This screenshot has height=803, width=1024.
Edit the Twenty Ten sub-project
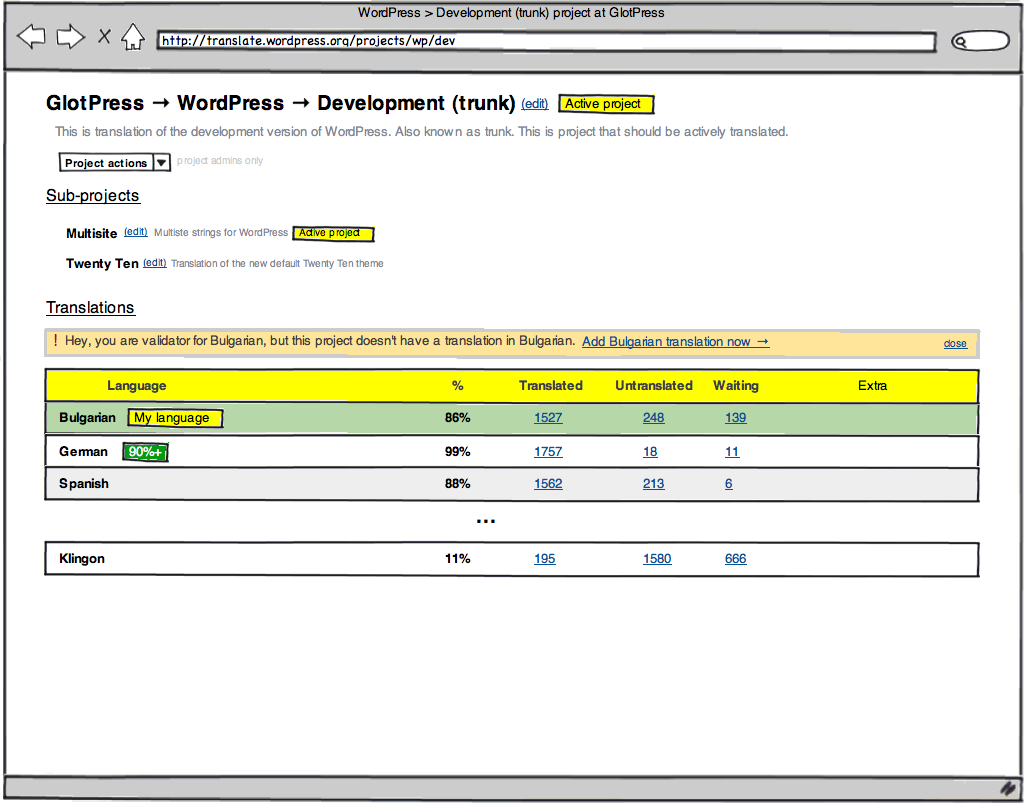[x=154, y=263]
